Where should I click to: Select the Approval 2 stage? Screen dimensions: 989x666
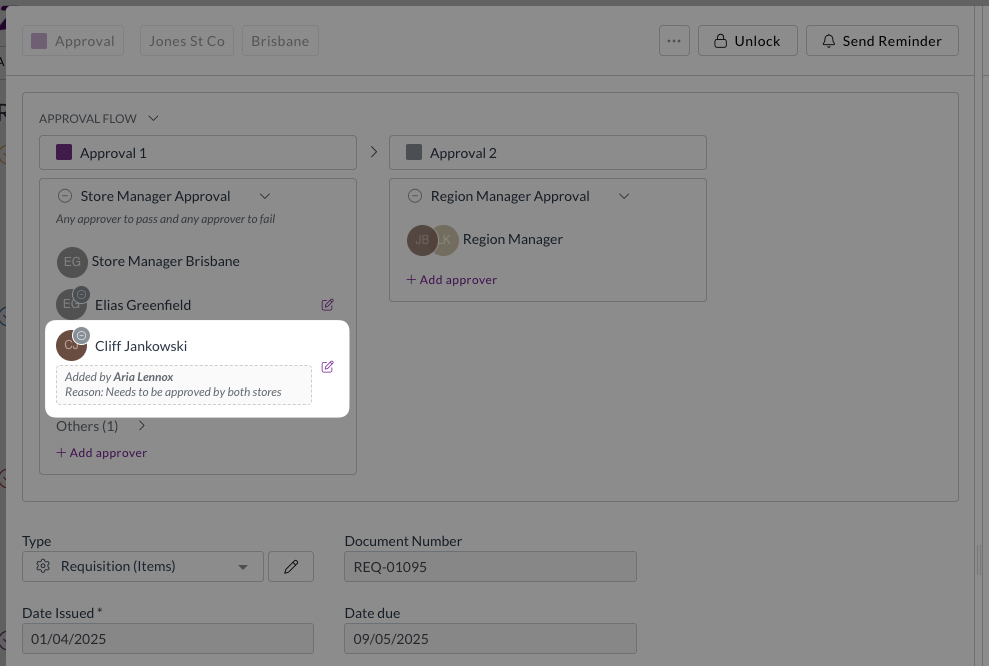pyautogui.click(x=547, y=153)
